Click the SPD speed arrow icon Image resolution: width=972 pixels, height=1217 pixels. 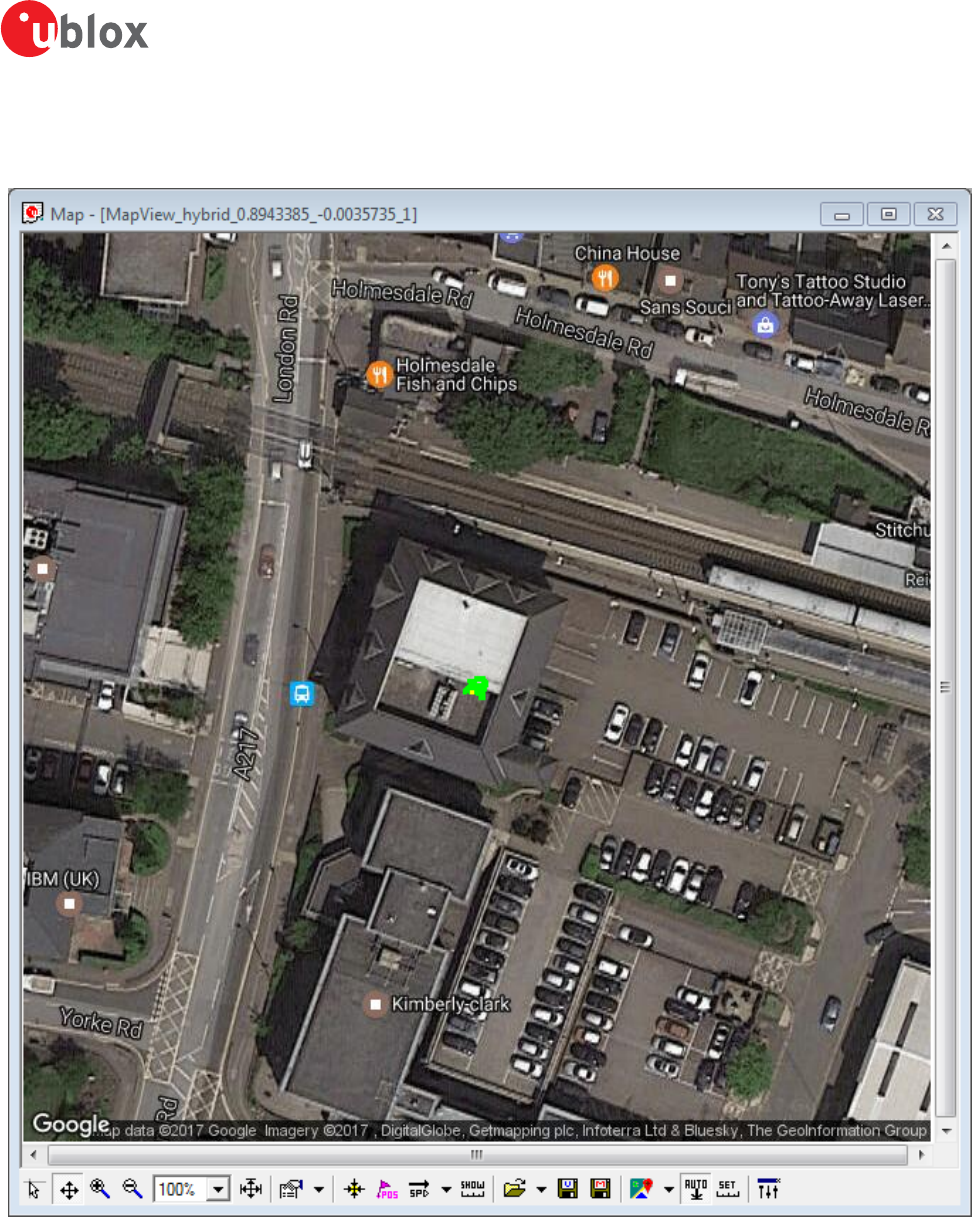pyautogui.click(x=419, y=1190)
